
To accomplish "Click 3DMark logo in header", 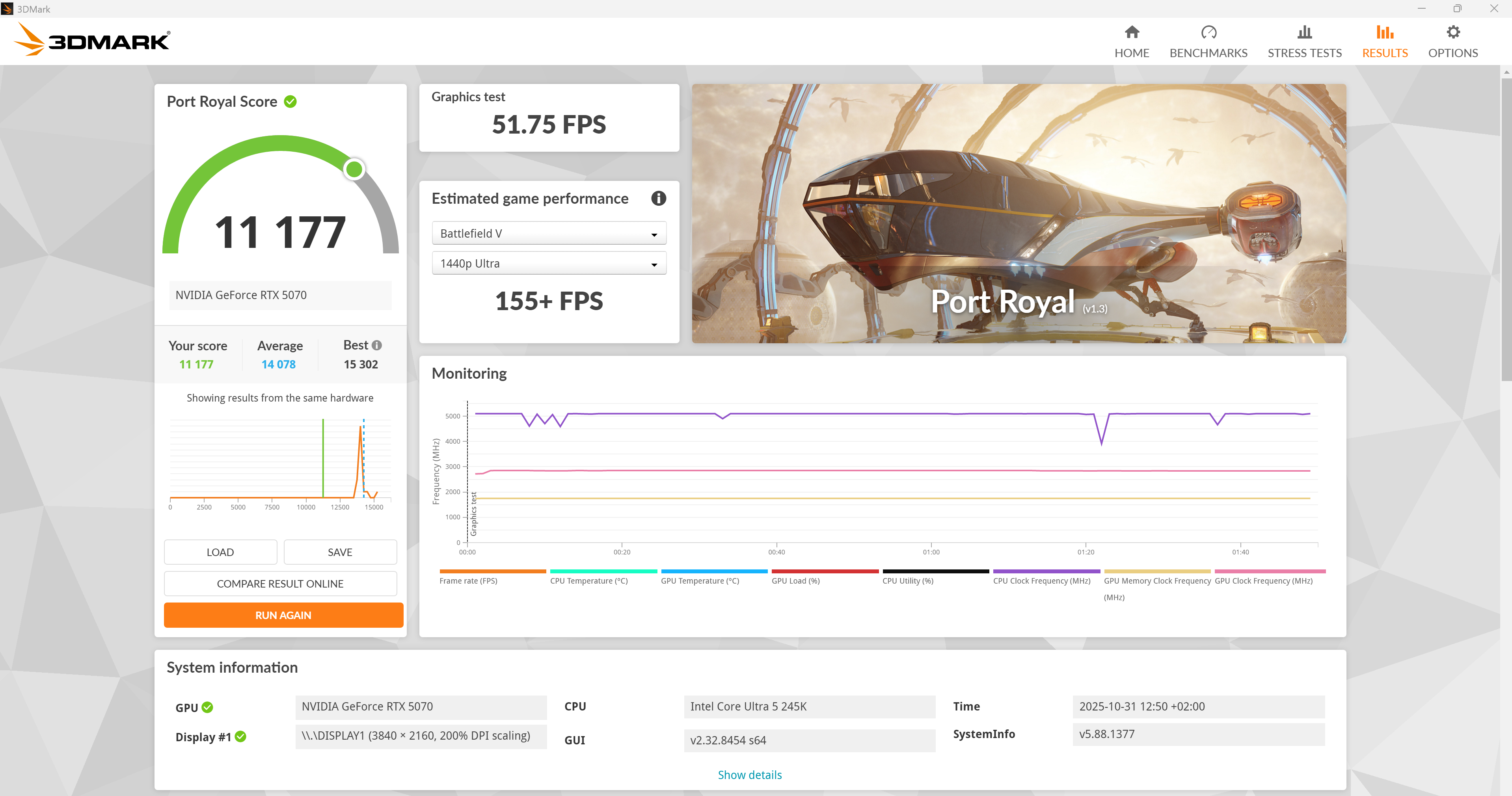I will [x=93, y=40].
